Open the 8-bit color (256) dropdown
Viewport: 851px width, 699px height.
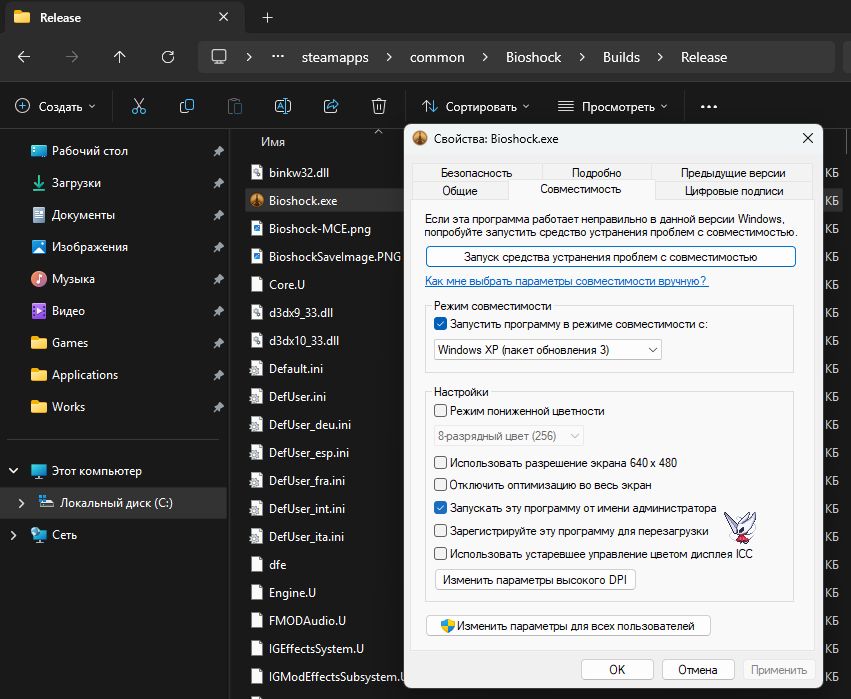click(x=509, y=436)
